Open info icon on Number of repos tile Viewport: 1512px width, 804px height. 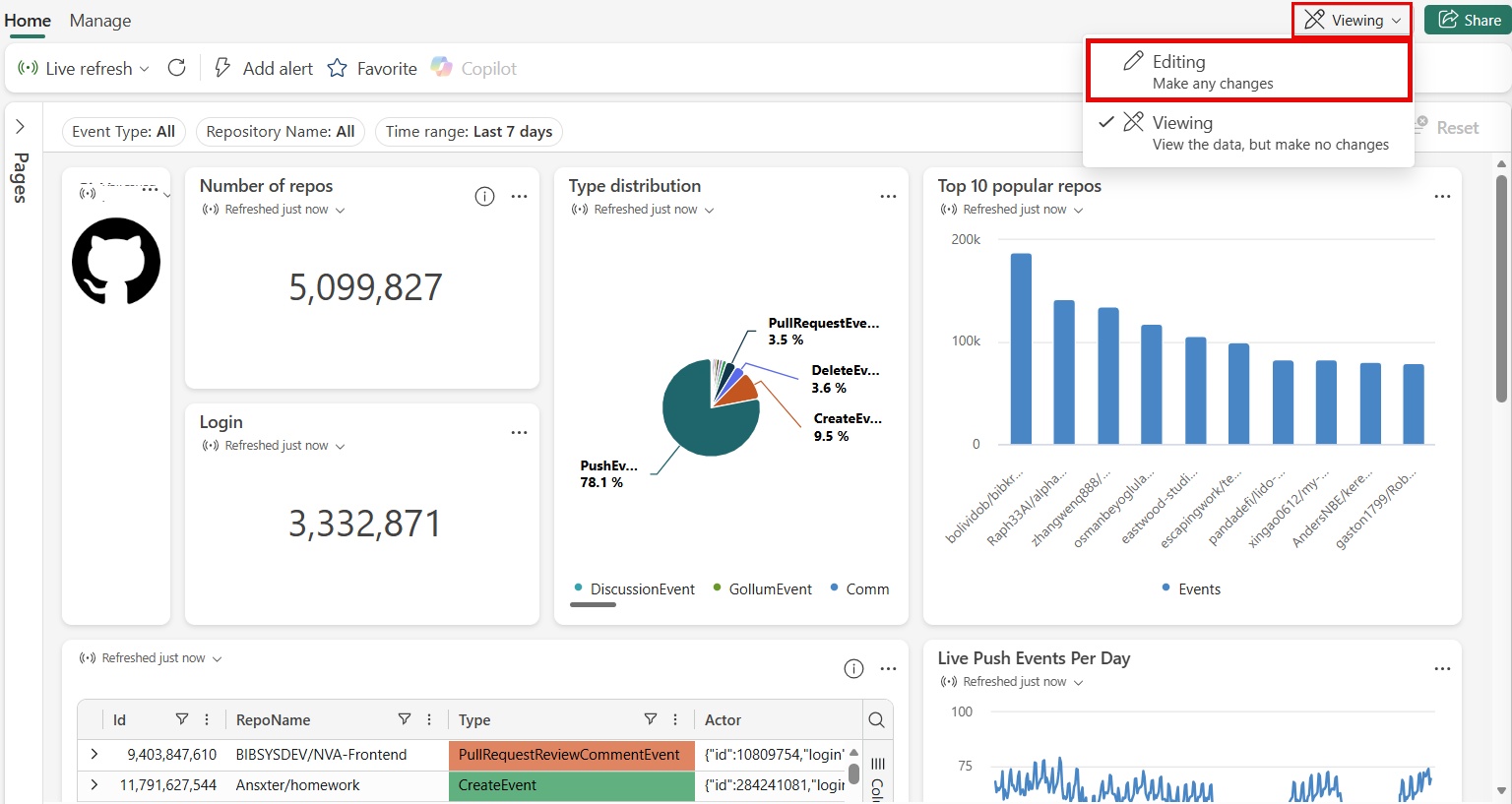pos(484,197)
